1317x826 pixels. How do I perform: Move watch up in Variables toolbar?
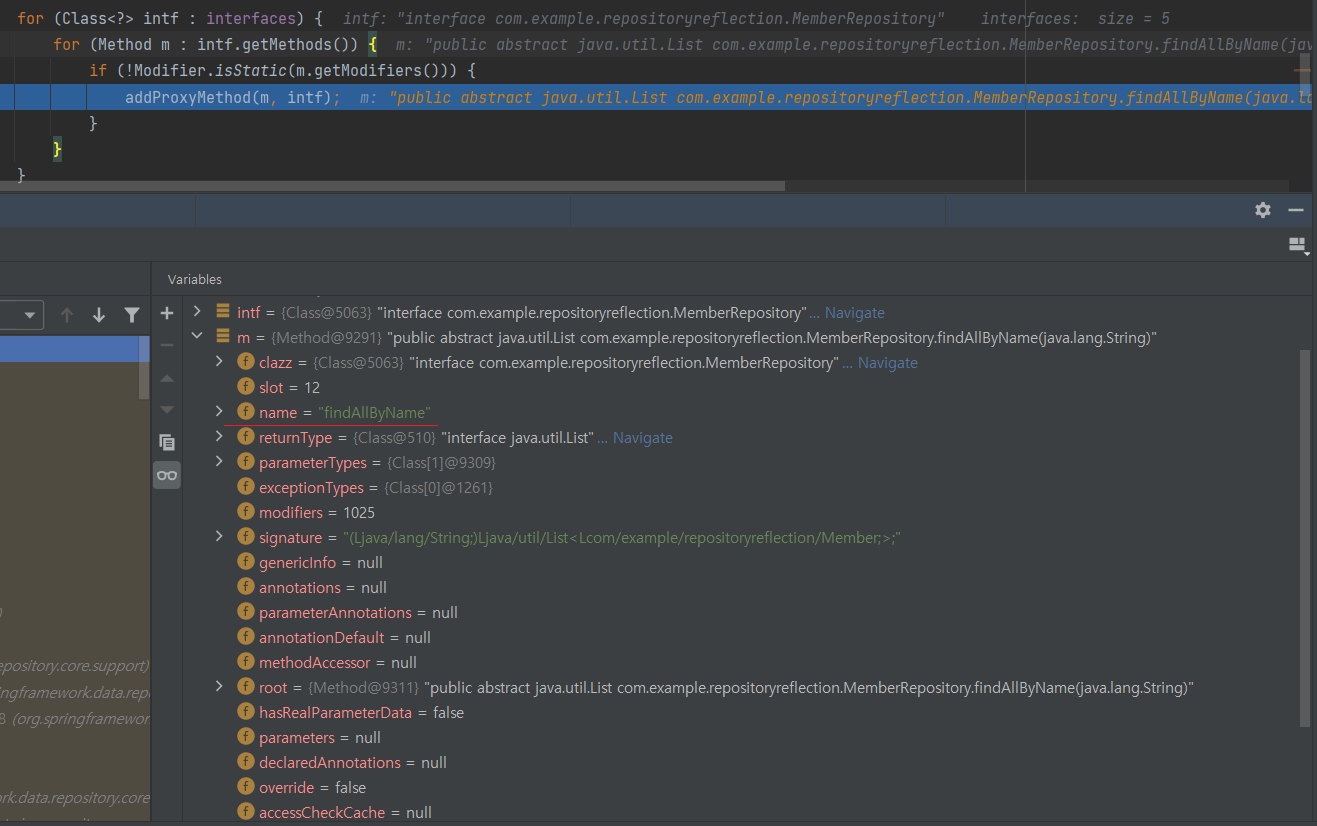tap(167, 377)
